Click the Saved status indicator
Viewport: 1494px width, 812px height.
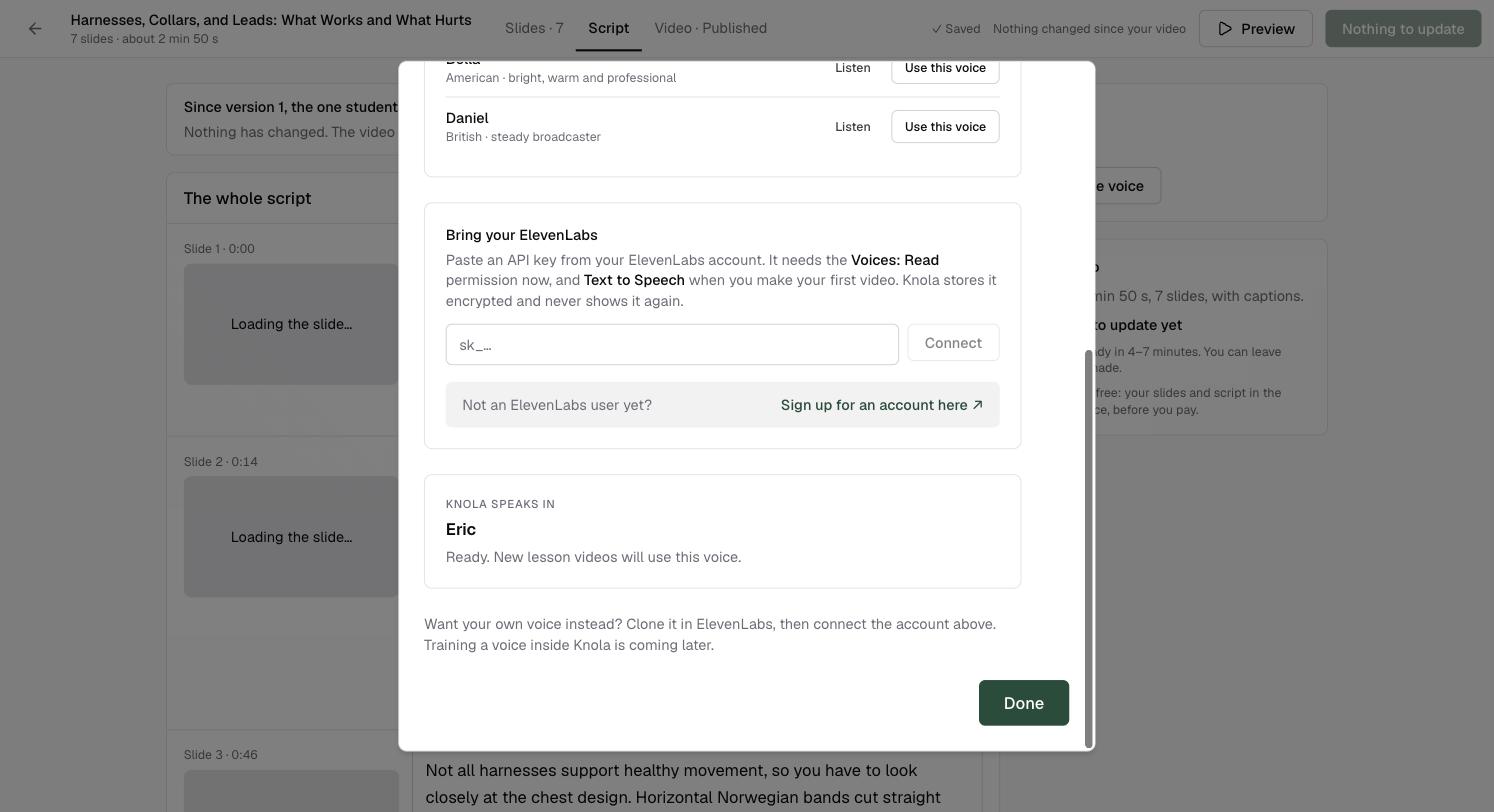(x=955, y=29)
